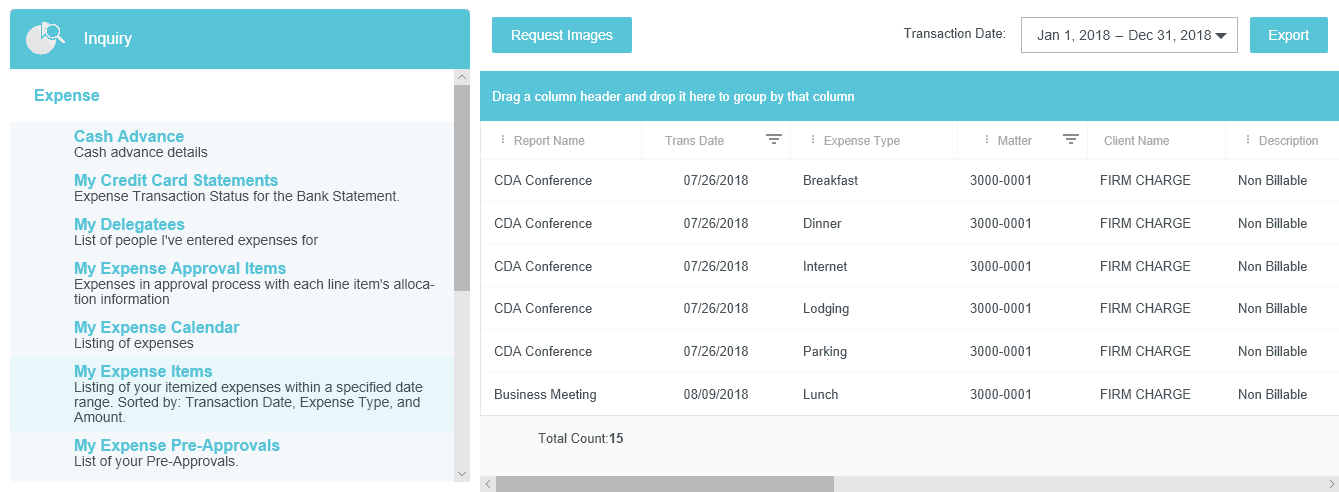Click the Matter column grip icon
The width and height of the screenshot is (1339, 492).
point(986,140)
